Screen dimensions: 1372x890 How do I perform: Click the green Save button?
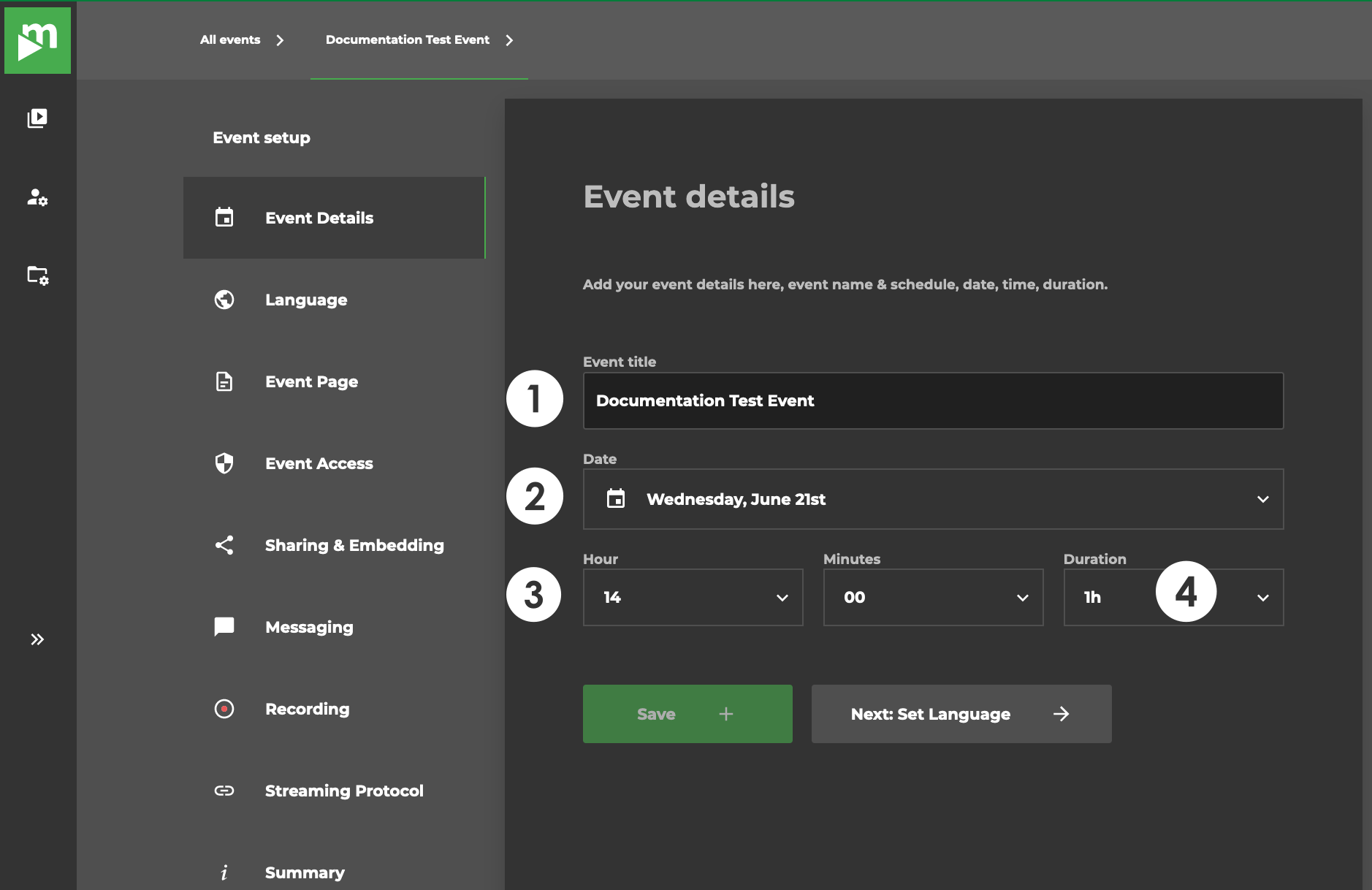[687, 714]
